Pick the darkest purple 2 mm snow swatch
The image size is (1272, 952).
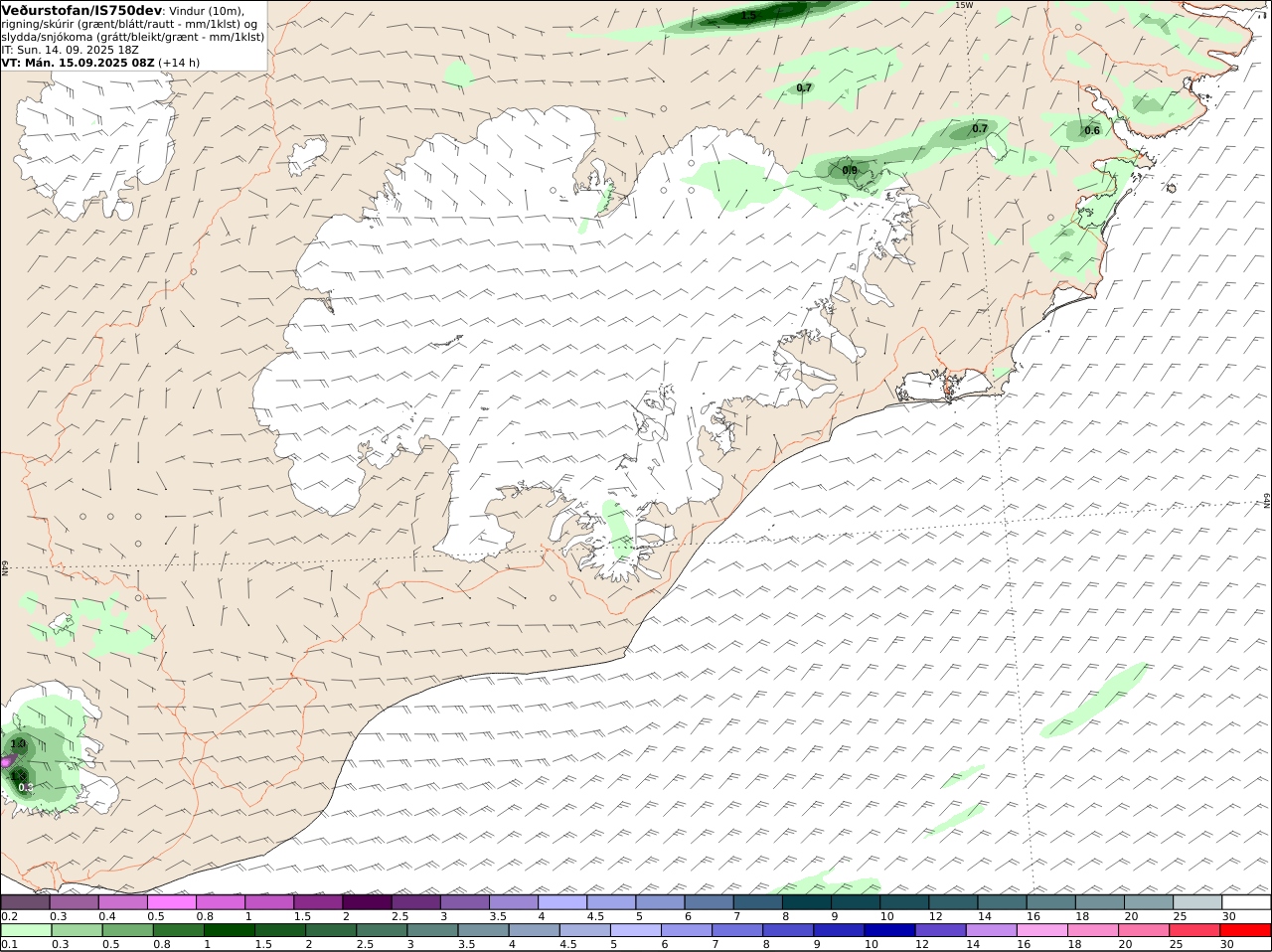point(368,902)
